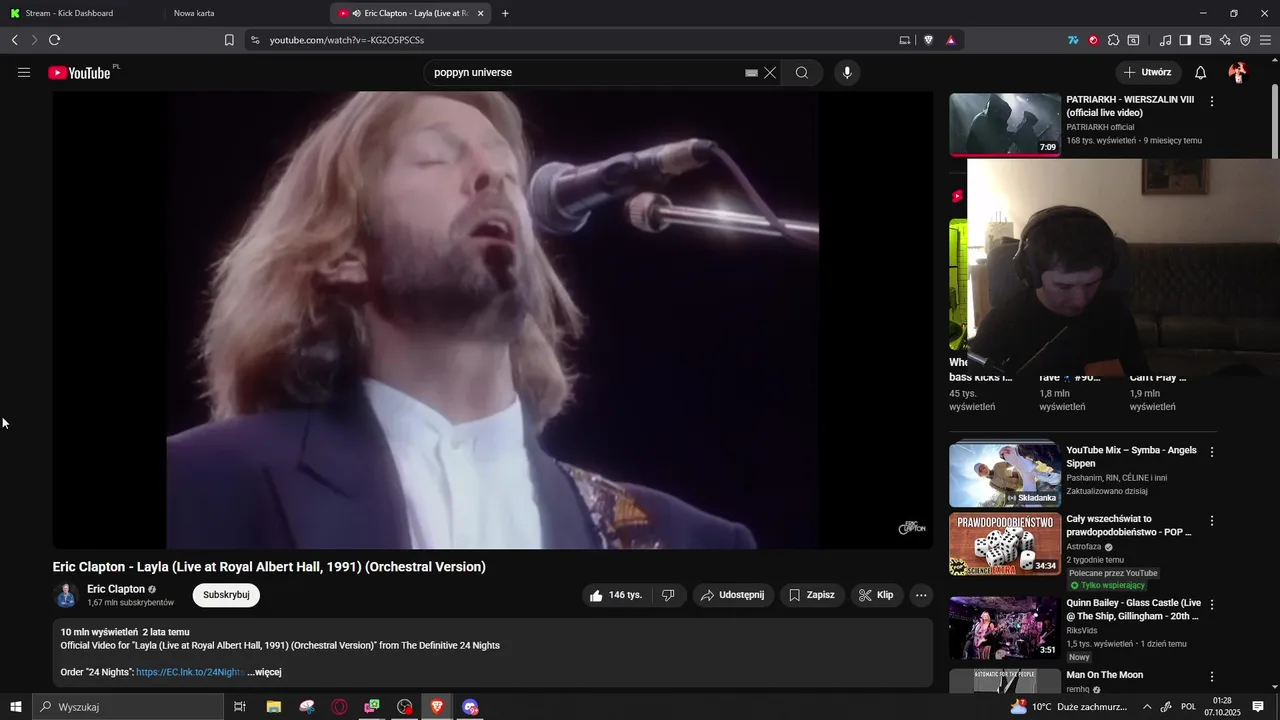Clear the search box with the X

pyautogui.click(x=770, y=73)
